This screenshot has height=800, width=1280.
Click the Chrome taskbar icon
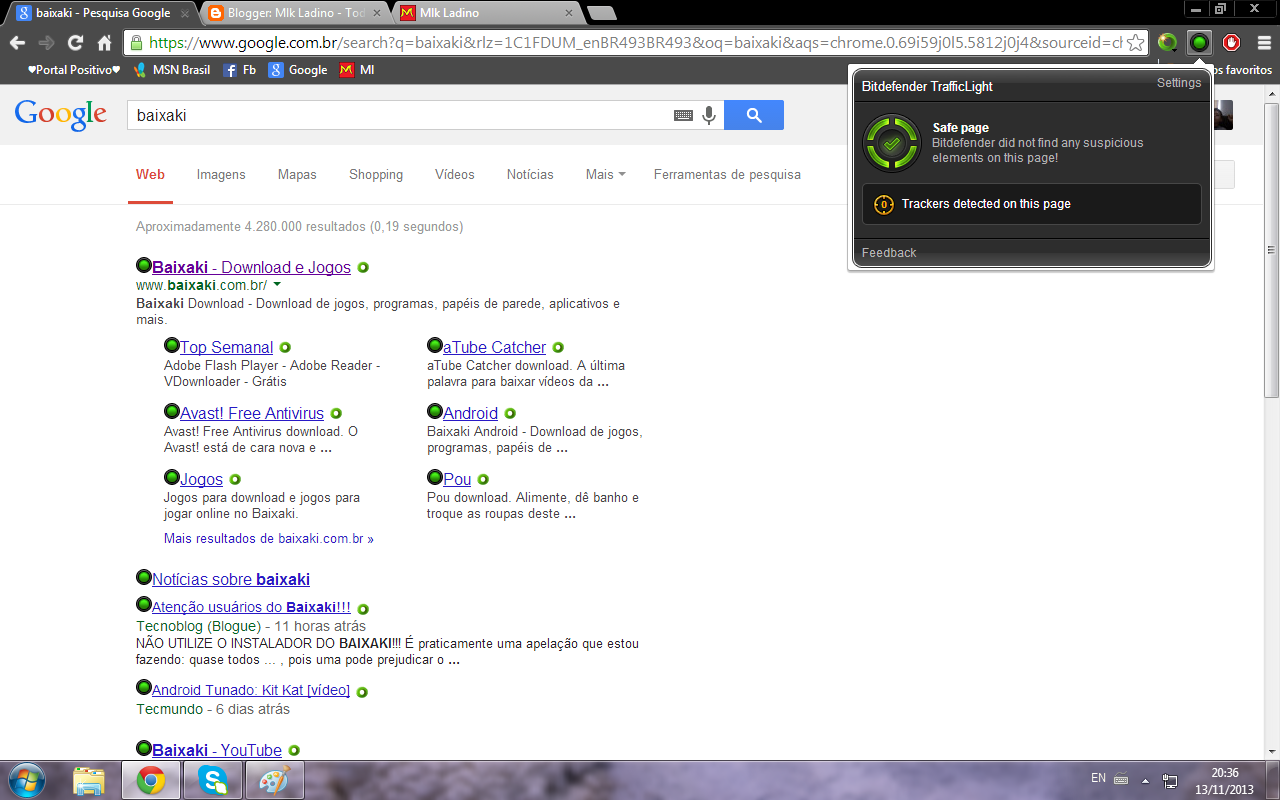pos(151,780)
